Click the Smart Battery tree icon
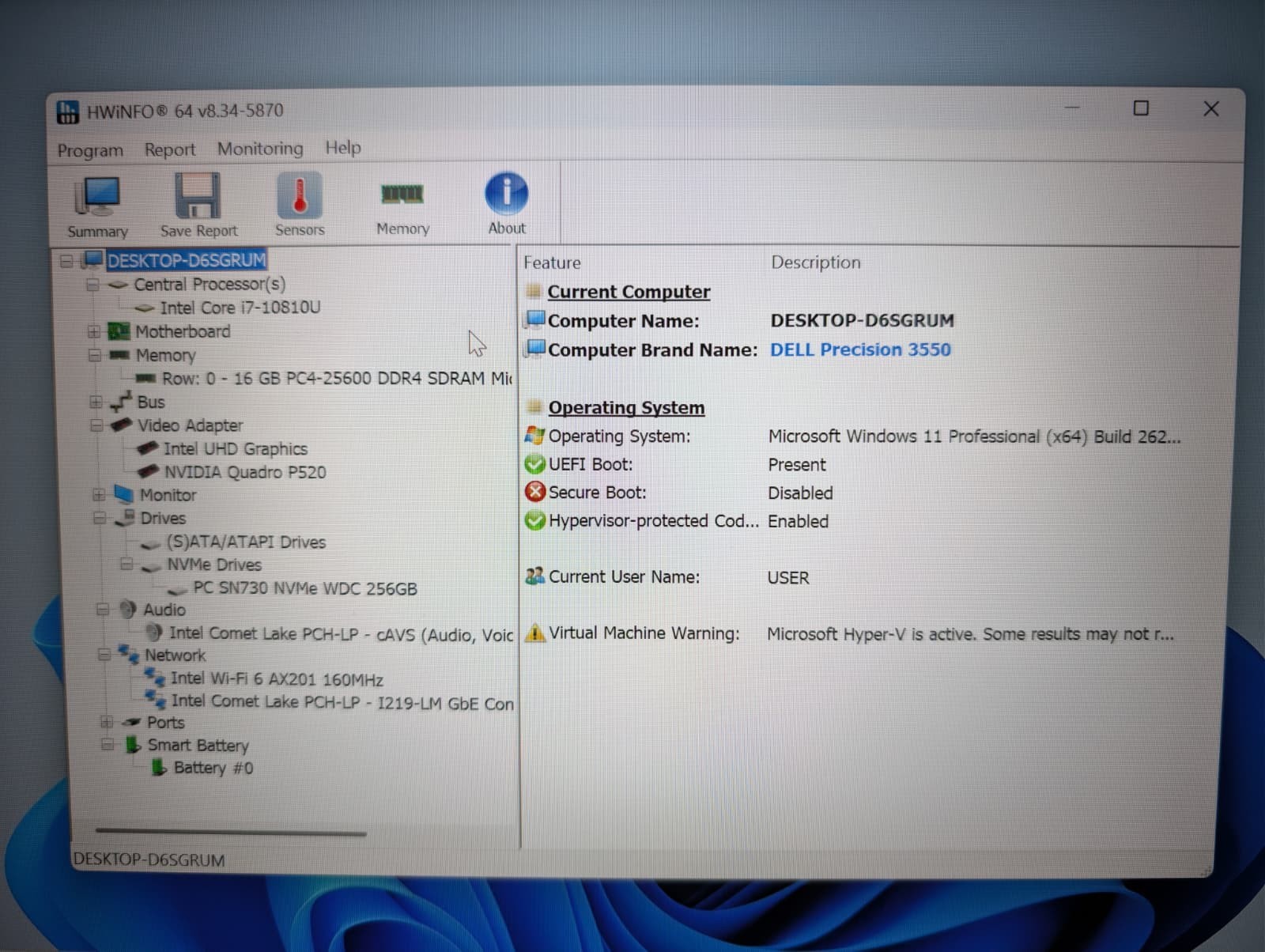Image resolution: width=1265 pixels, height=952 pixels. point(132,744)
